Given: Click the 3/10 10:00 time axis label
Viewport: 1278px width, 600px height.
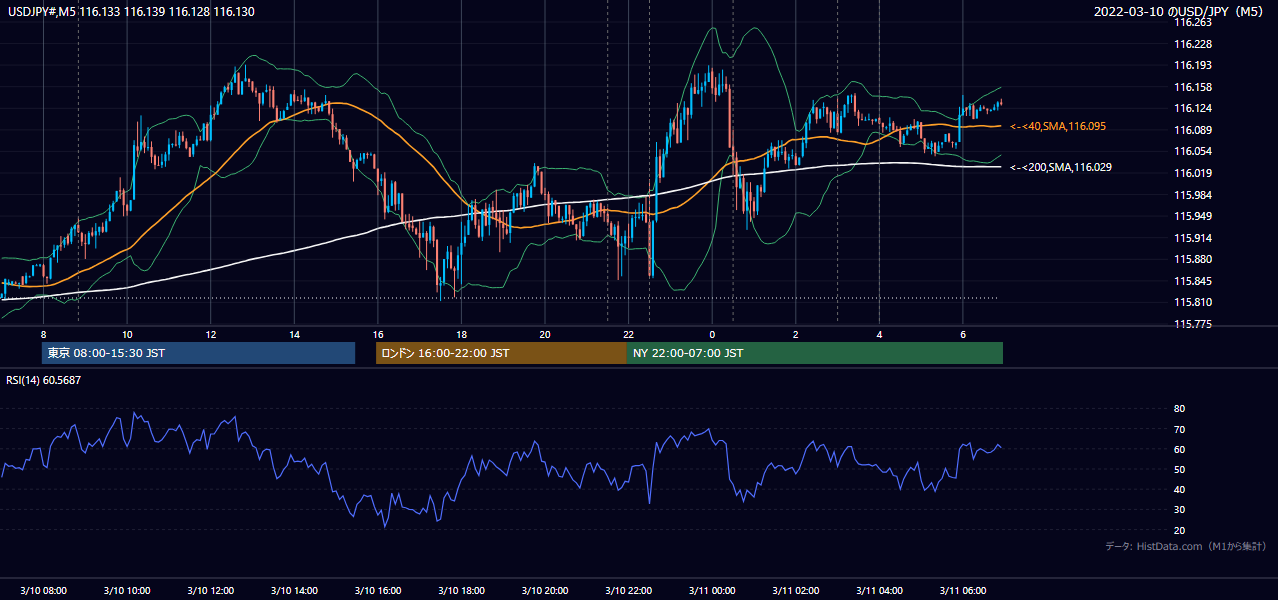Looking at the screenshot, I should coord(127,591).
